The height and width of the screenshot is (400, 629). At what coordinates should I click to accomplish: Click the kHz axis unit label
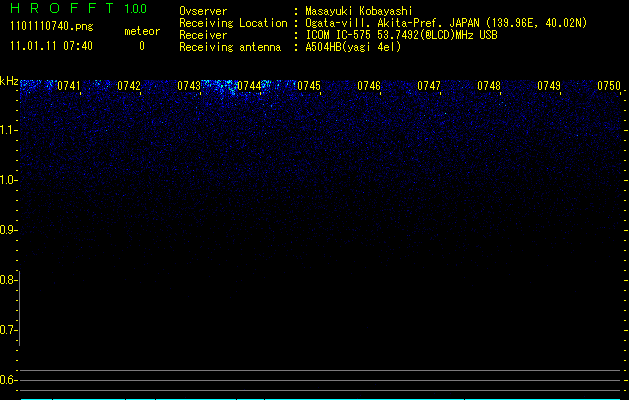click(9, 81)
